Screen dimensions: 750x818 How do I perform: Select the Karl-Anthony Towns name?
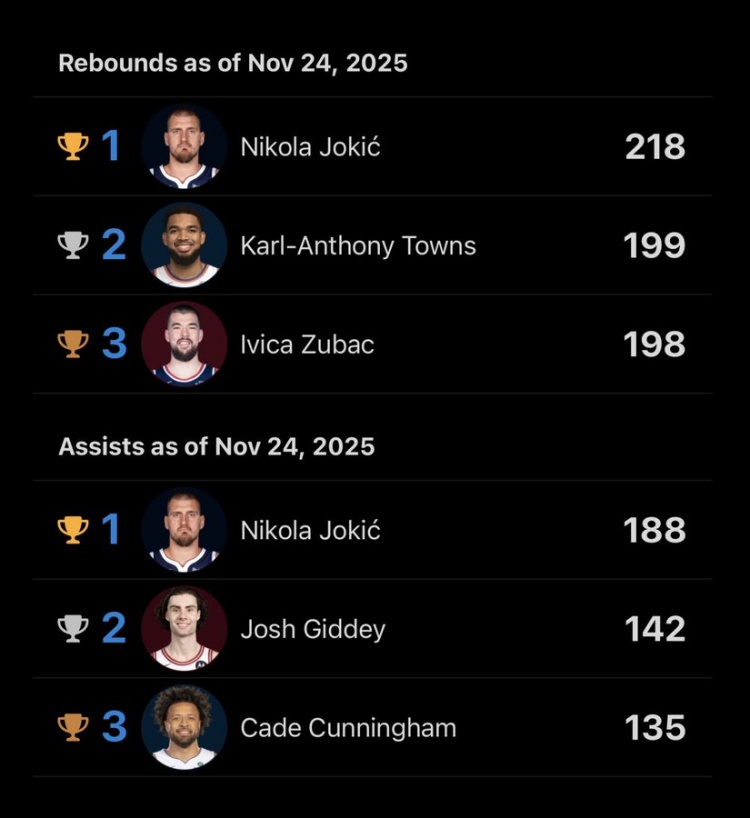coord(358,246)
